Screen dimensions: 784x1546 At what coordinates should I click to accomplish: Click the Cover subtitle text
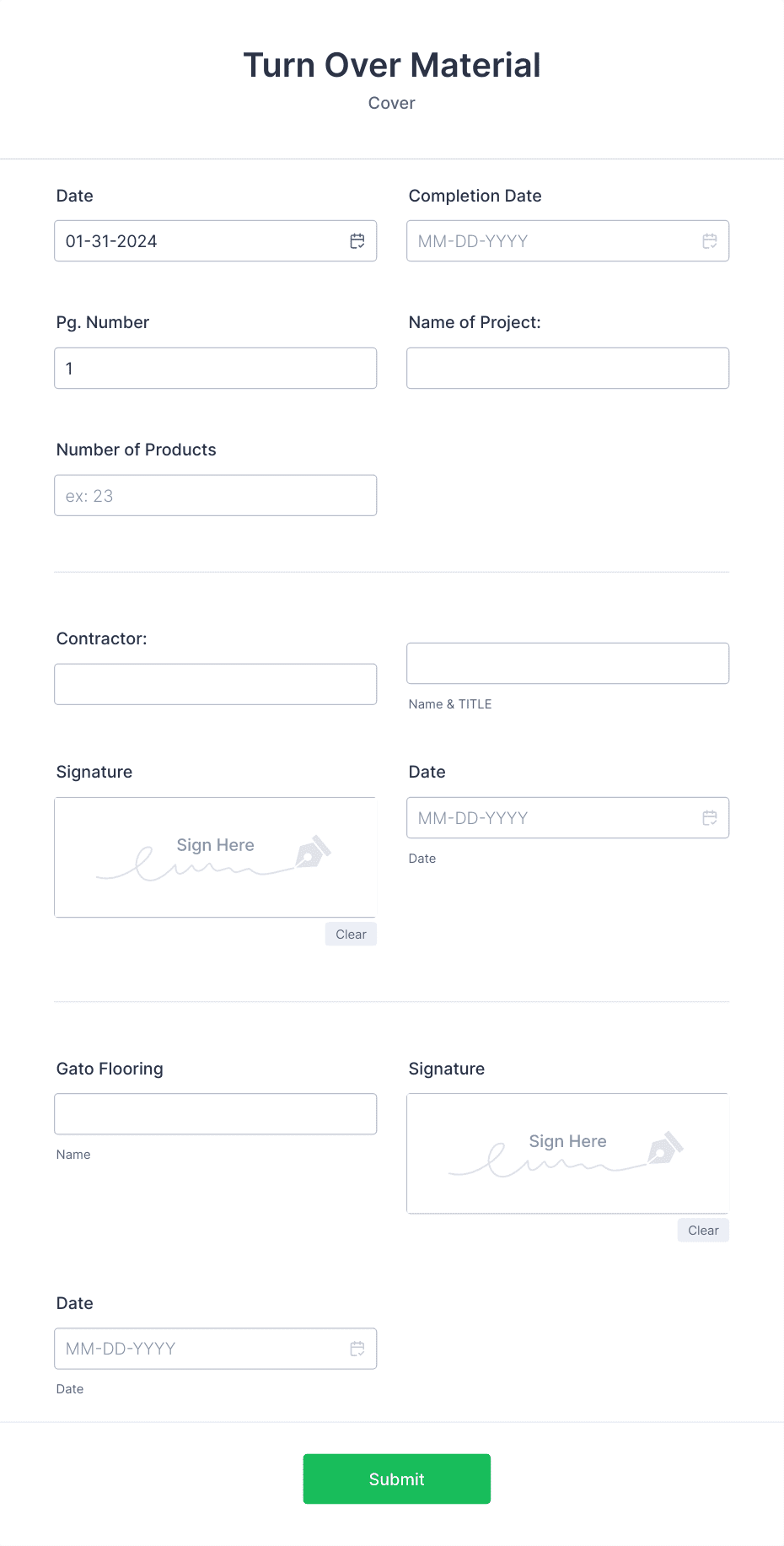[x=391, y=103]
